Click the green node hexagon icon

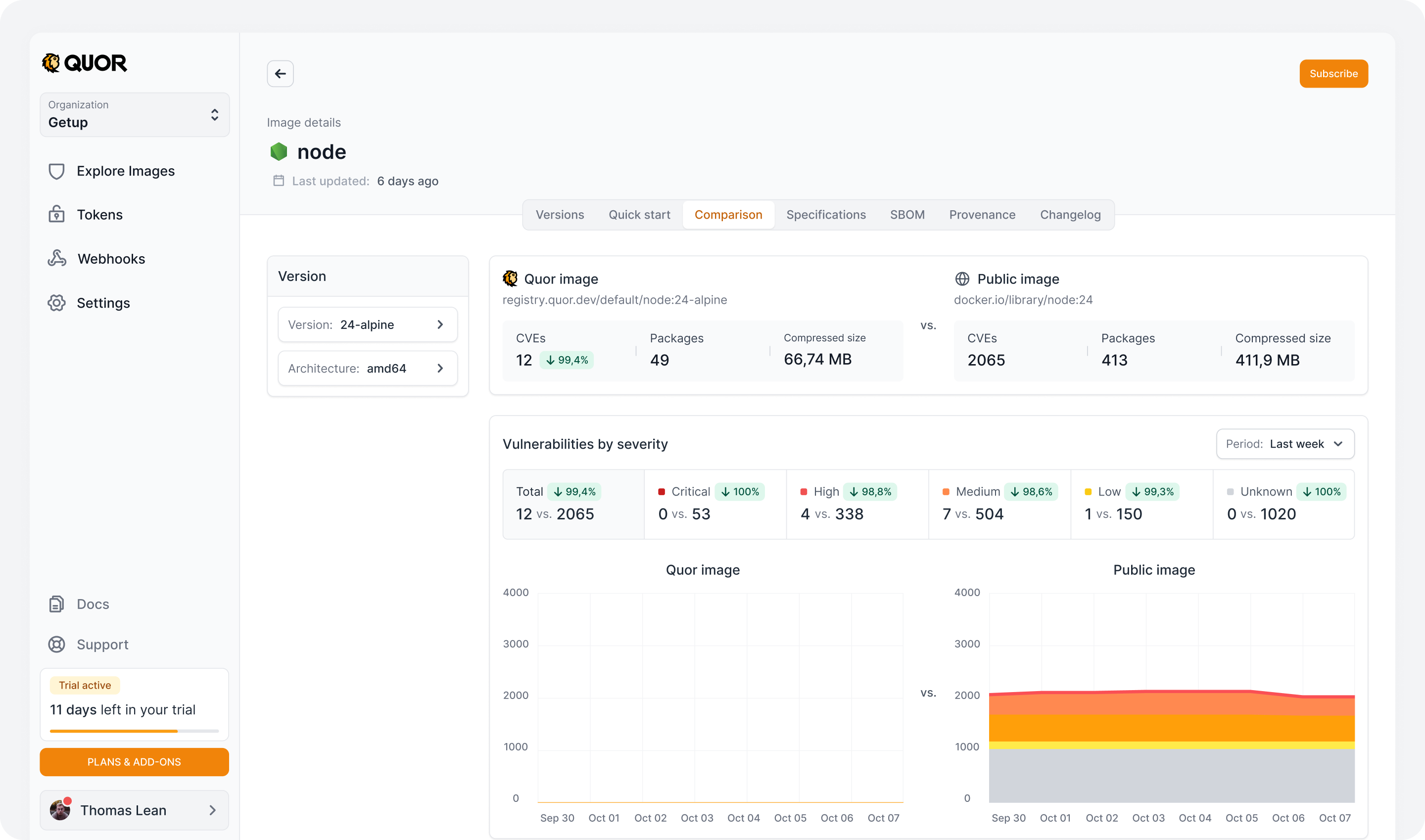pos(279,152)
